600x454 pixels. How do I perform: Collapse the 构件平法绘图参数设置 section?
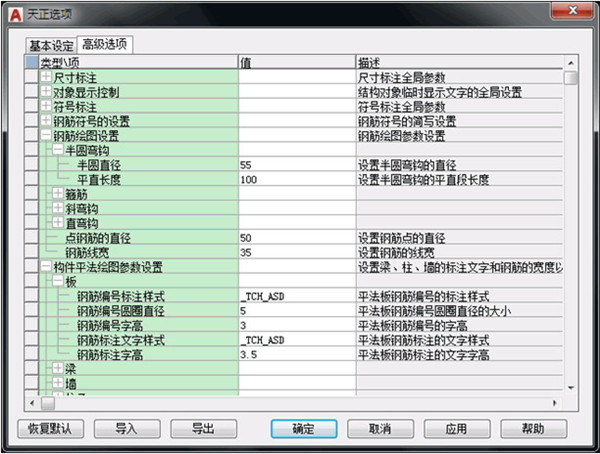pyautogui.click(x=46, y=266)
